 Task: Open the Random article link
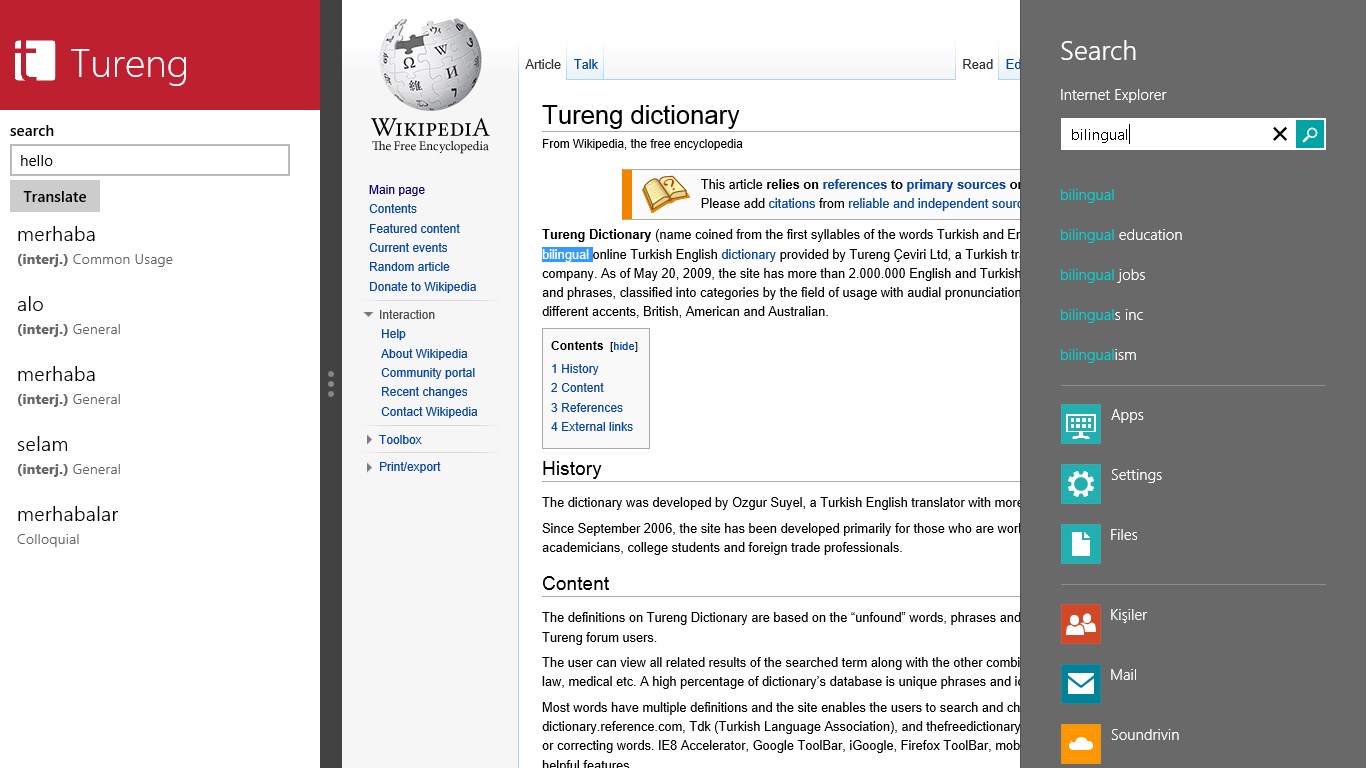(409, 267)
